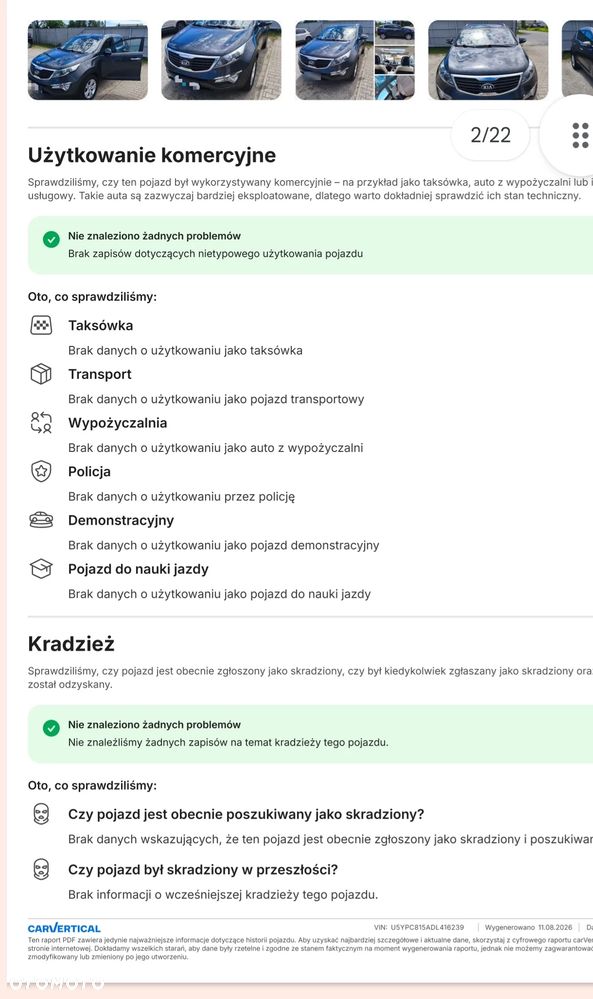
Task: Click the graduation cap icon for Pojazd do nauki jazdy
Action: pos(41,568)
